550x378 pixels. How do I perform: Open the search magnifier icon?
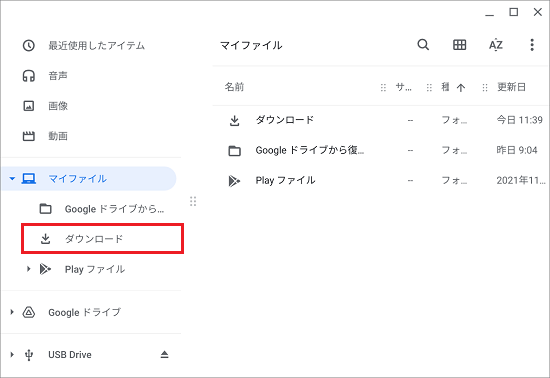(423, 45)
